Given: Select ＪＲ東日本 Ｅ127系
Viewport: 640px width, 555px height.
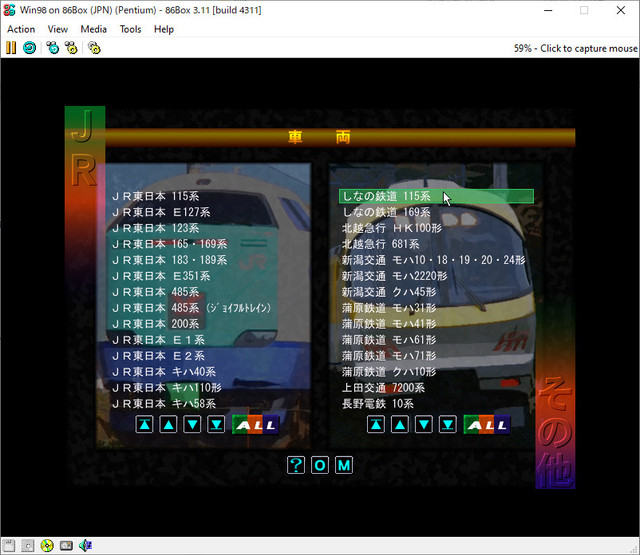Looking at the screenshot, I should [161, 212].
